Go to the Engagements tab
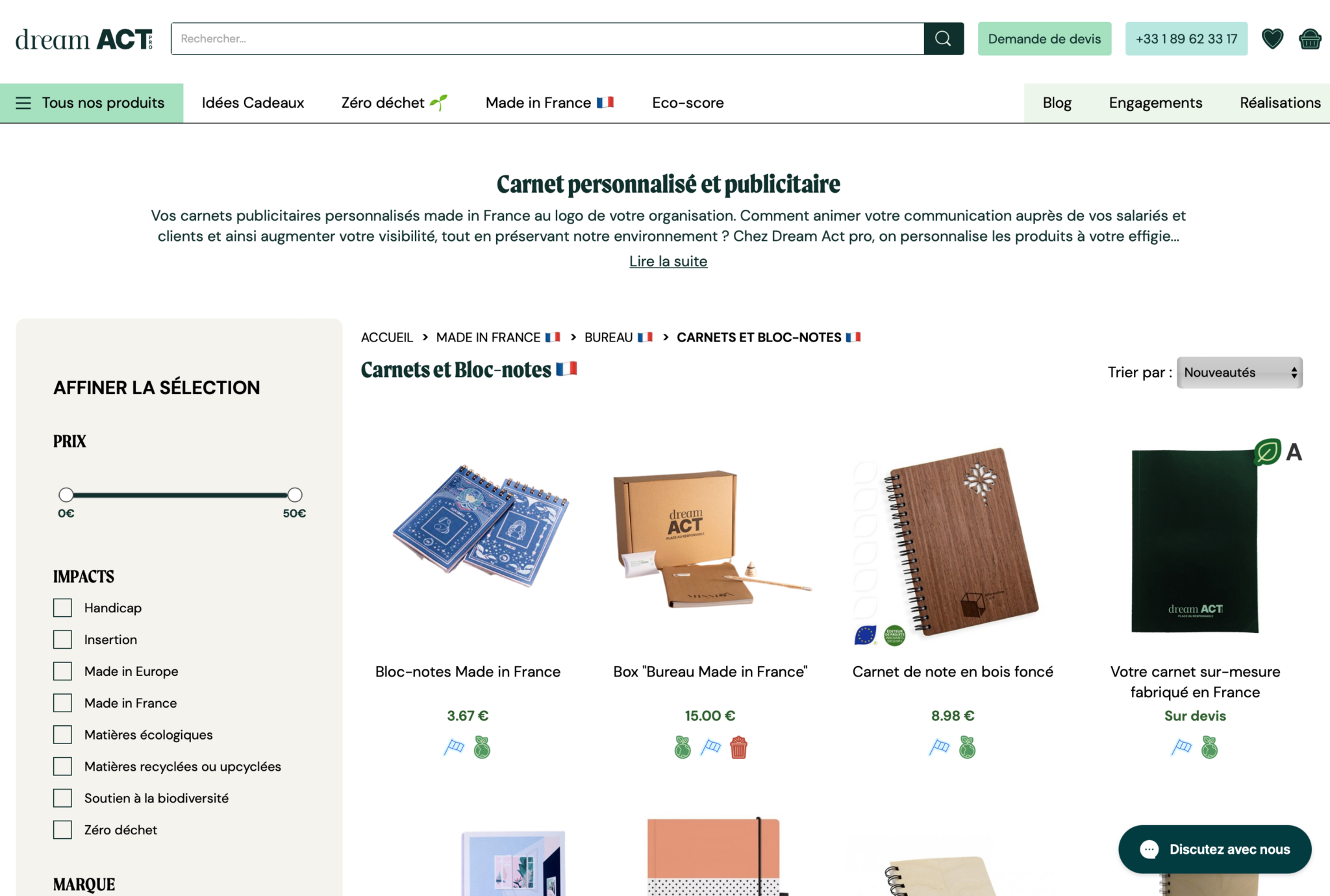 click(1155, 103)
